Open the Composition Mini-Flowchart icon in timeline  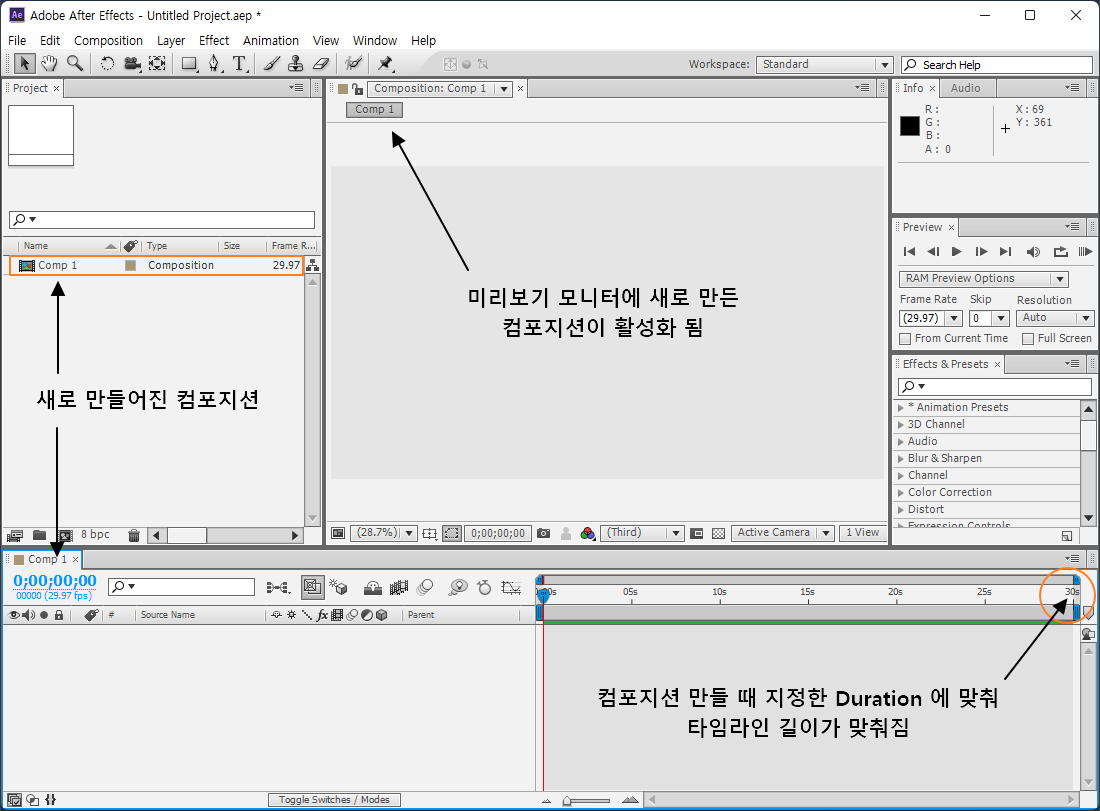pyautogui.click(x=279, y=588)
